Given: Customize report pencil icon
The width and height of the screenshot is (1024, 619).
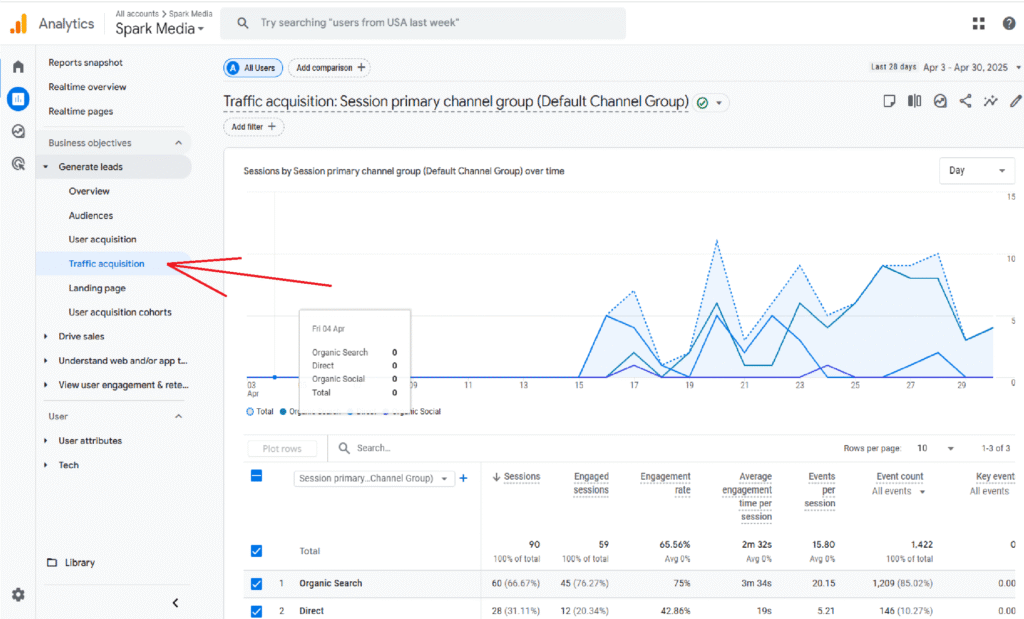Looking at the screenshot, I should [x=1015, y=101].
